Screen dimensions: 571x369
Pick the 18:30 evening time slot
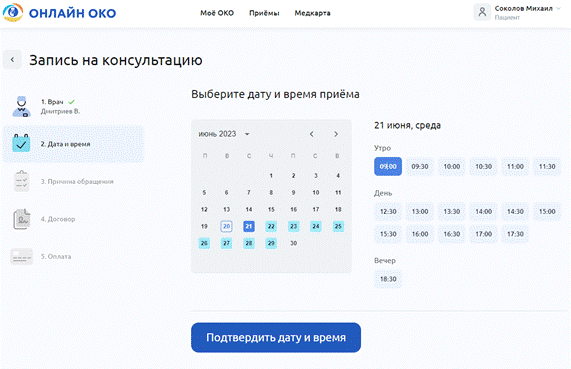(x=388, y=279)
